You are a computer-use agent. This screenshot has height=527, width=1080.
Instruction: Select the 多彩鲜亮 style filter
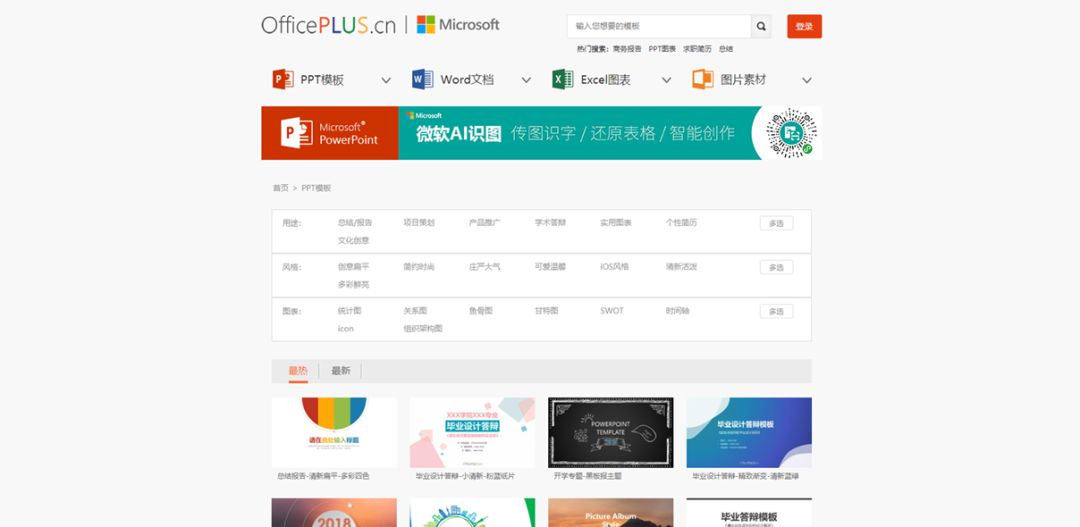353,285
